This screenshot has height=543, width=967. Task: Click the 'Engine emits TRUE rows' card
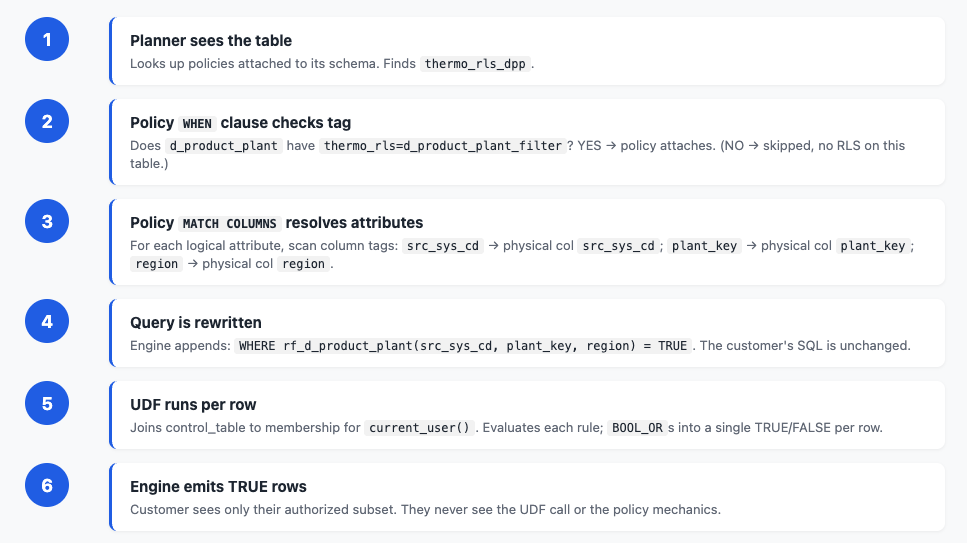coord(527,497)
